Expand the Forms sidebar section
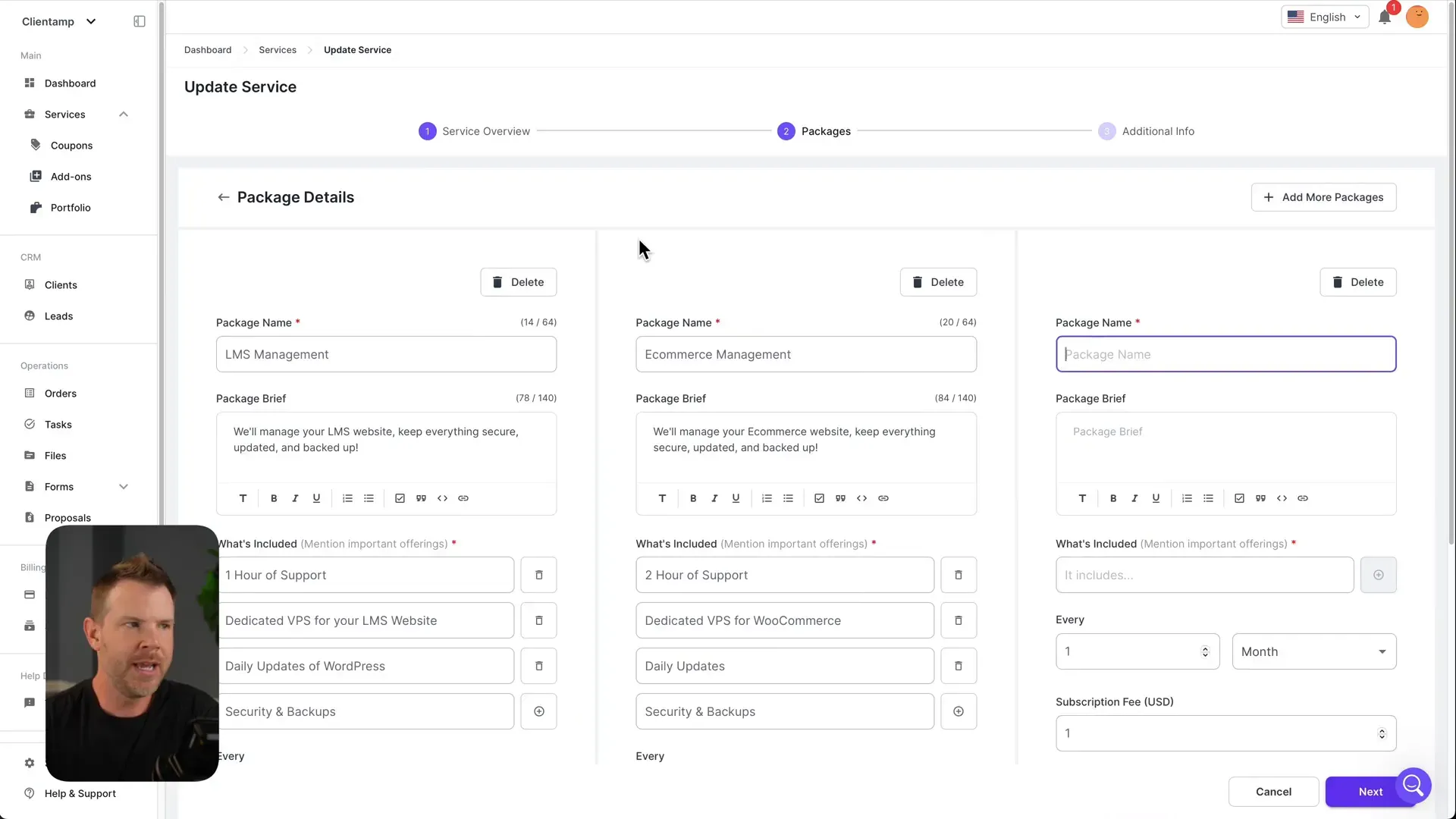 124,487
